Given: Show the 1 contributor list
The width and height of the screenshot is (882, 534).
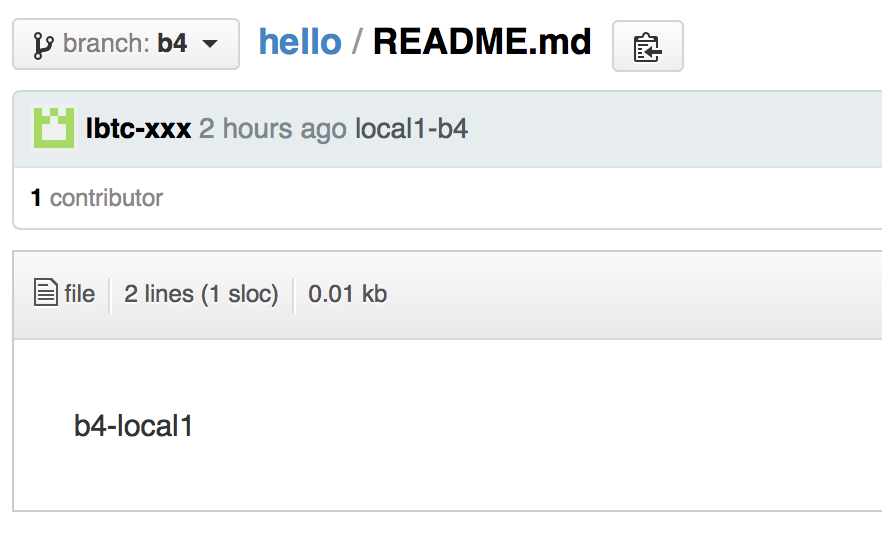Looking at the screenshot, I should pyautogui.click(x=97, y=198).
